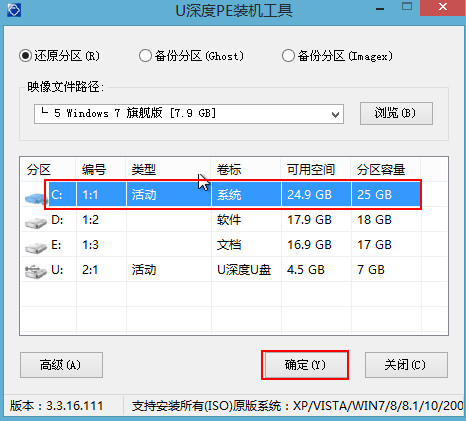Expand the image file path dropdown arrow

335,115
